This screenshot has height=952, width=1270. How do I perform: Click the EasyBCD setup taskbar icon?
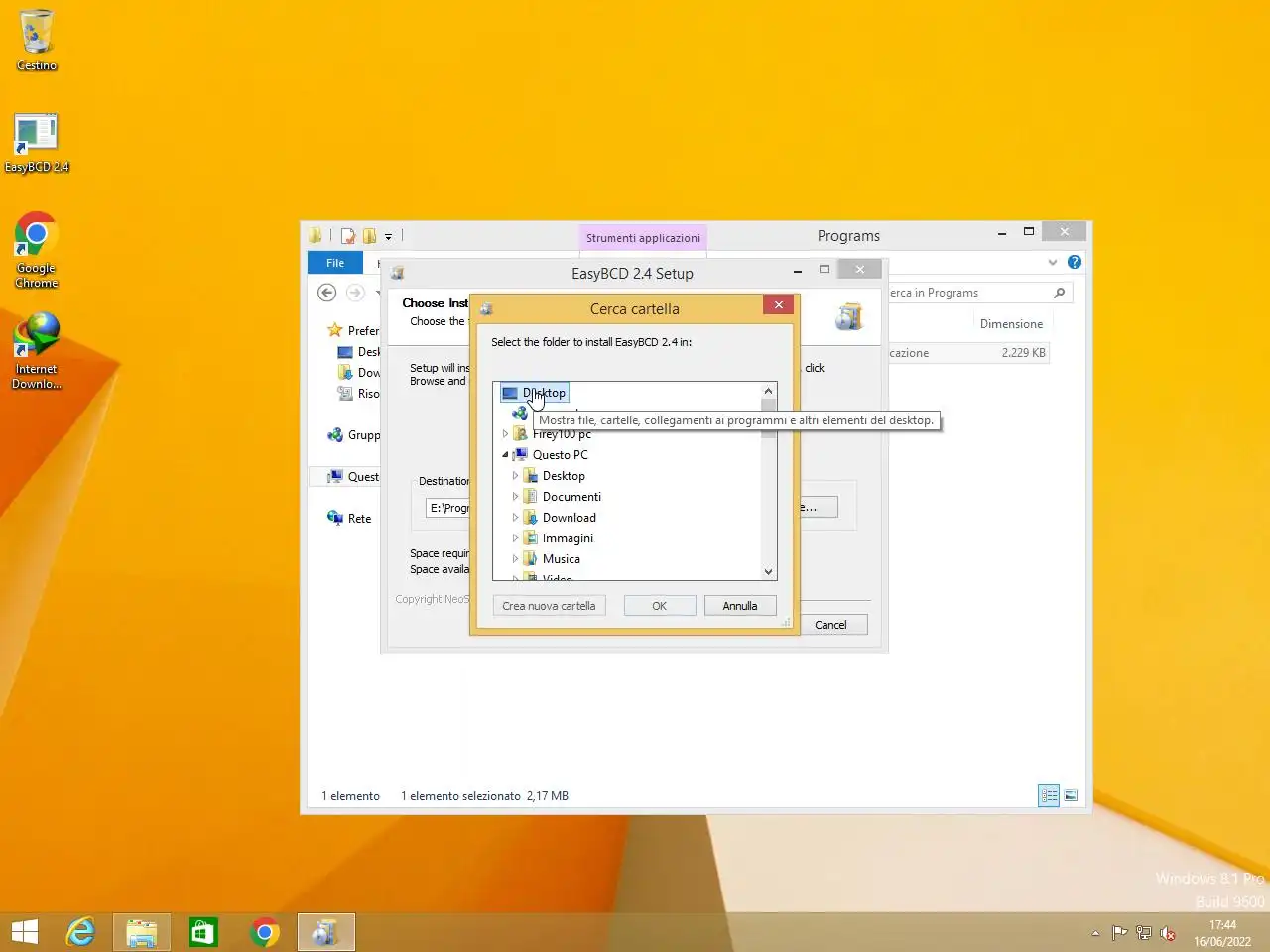(x=325, y=932)
